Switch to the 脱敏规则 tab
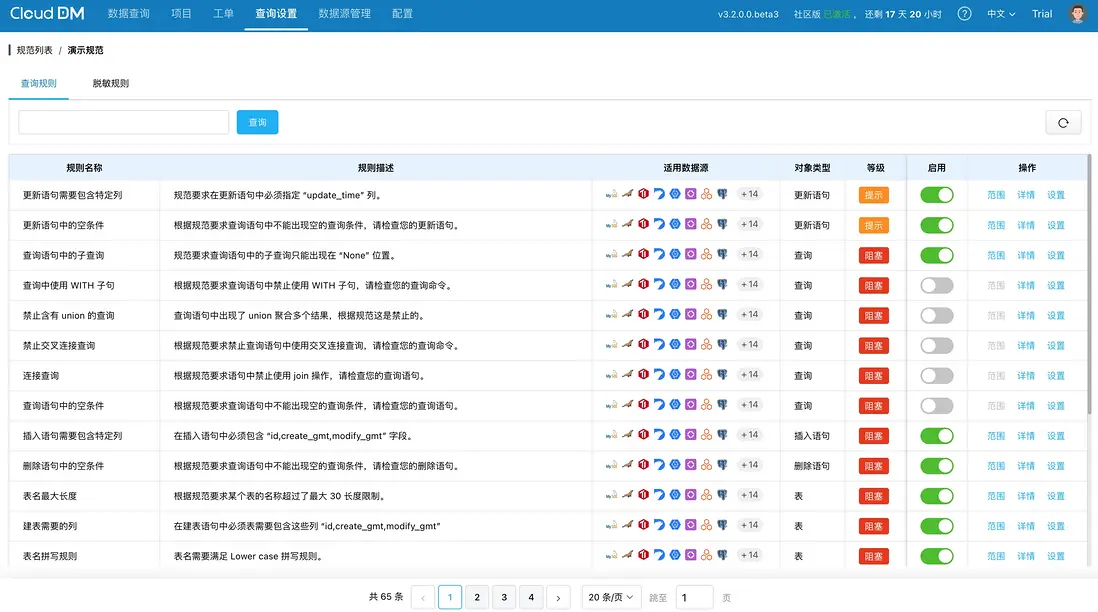The image size is (1098, 612). 111,83
